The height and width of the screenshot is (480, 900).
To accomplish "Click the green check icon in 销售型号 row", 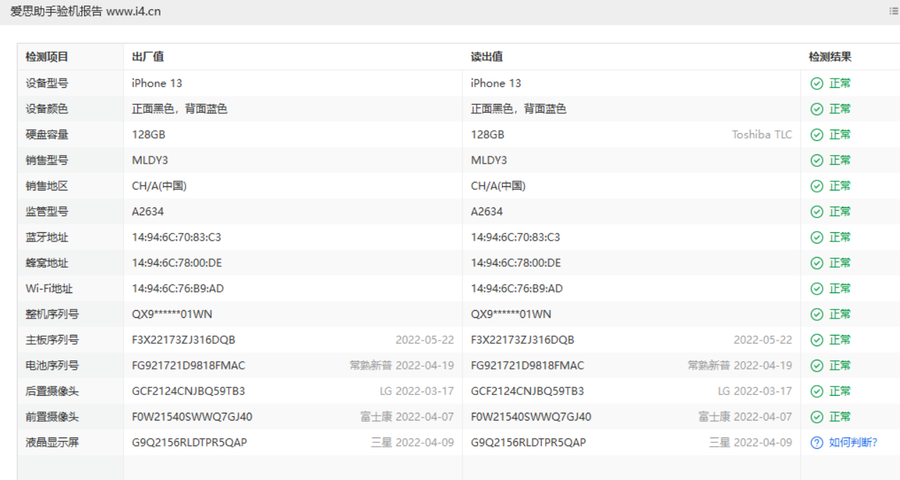I will point(817,161).
